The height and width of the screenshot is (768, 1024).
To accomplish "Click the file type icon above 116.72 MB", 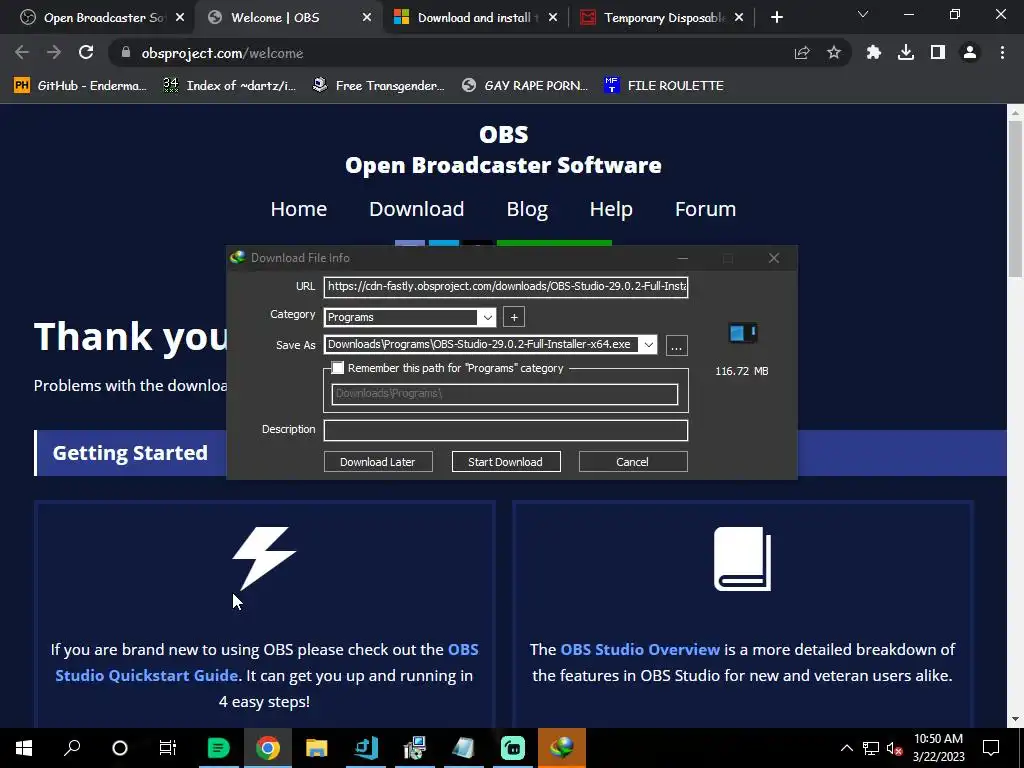I will [743, 333].
